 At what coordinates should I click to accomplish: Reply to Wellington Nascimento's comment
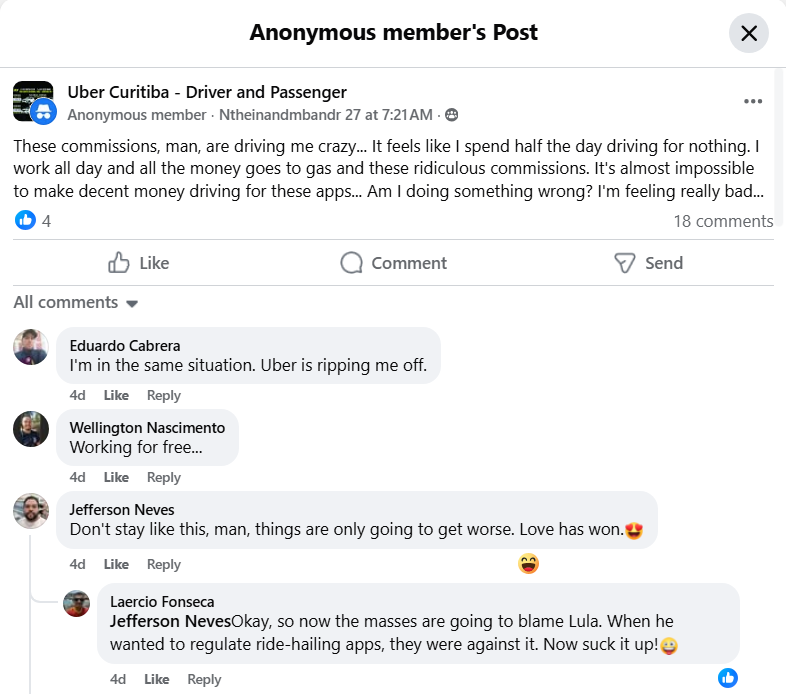click(163, 477)
